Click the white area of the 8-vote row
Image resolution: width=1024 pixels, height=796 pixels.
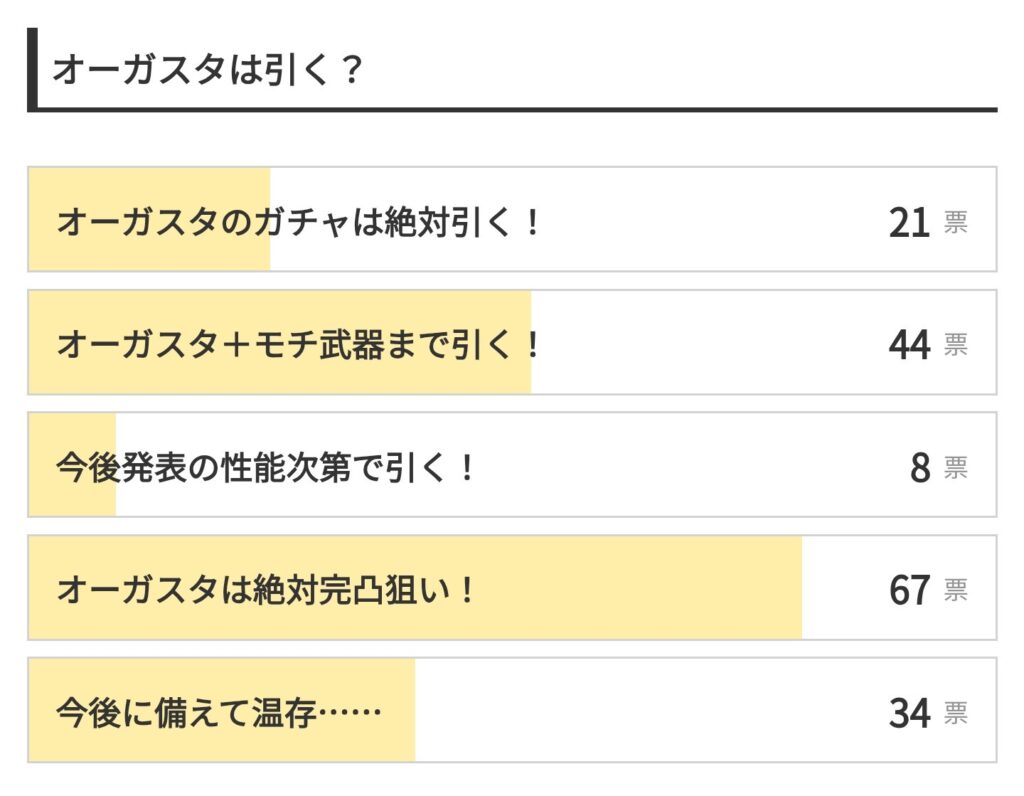click(x=686, y=464)
